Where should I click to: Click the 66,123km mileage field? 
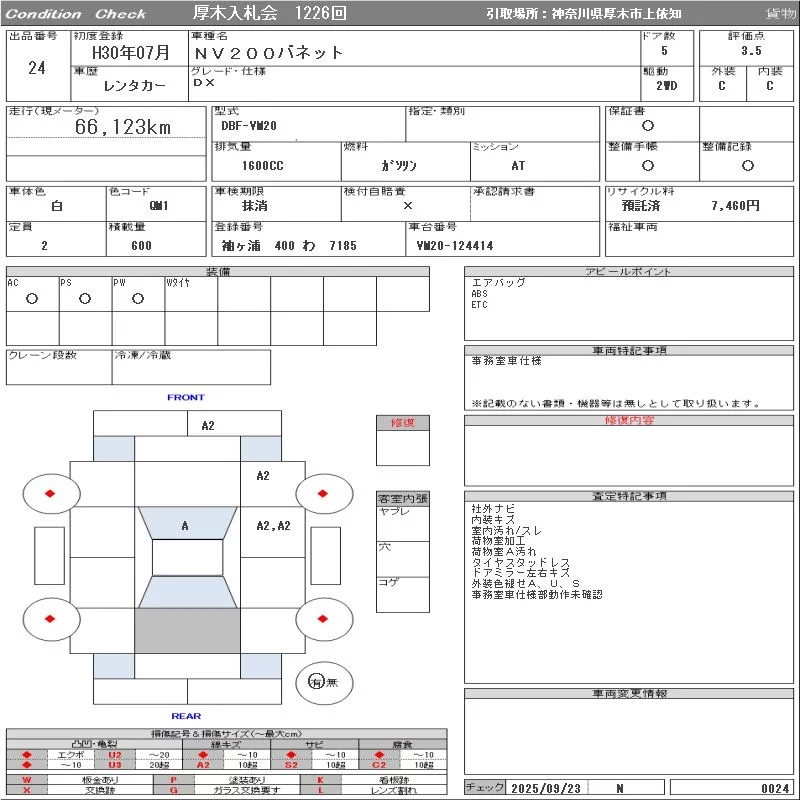[124, 128]
